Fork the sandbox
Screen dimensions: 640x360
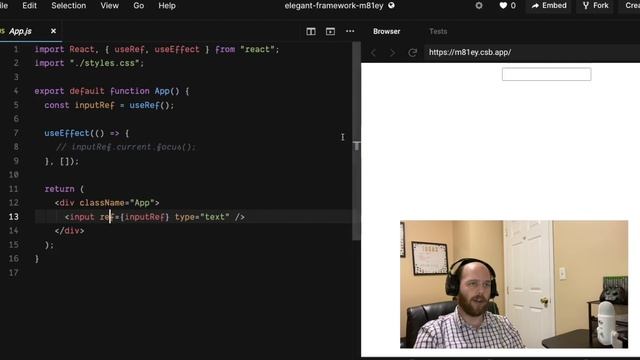[596, 6]
